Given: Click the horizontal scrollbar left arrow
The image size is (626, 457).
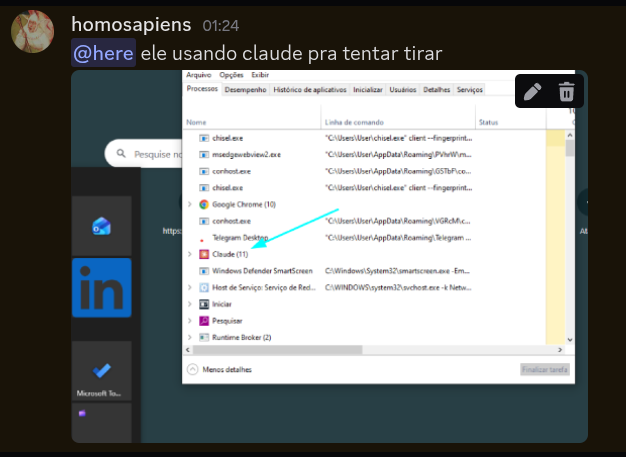Looking at the screenshot, I should [188, 350].
